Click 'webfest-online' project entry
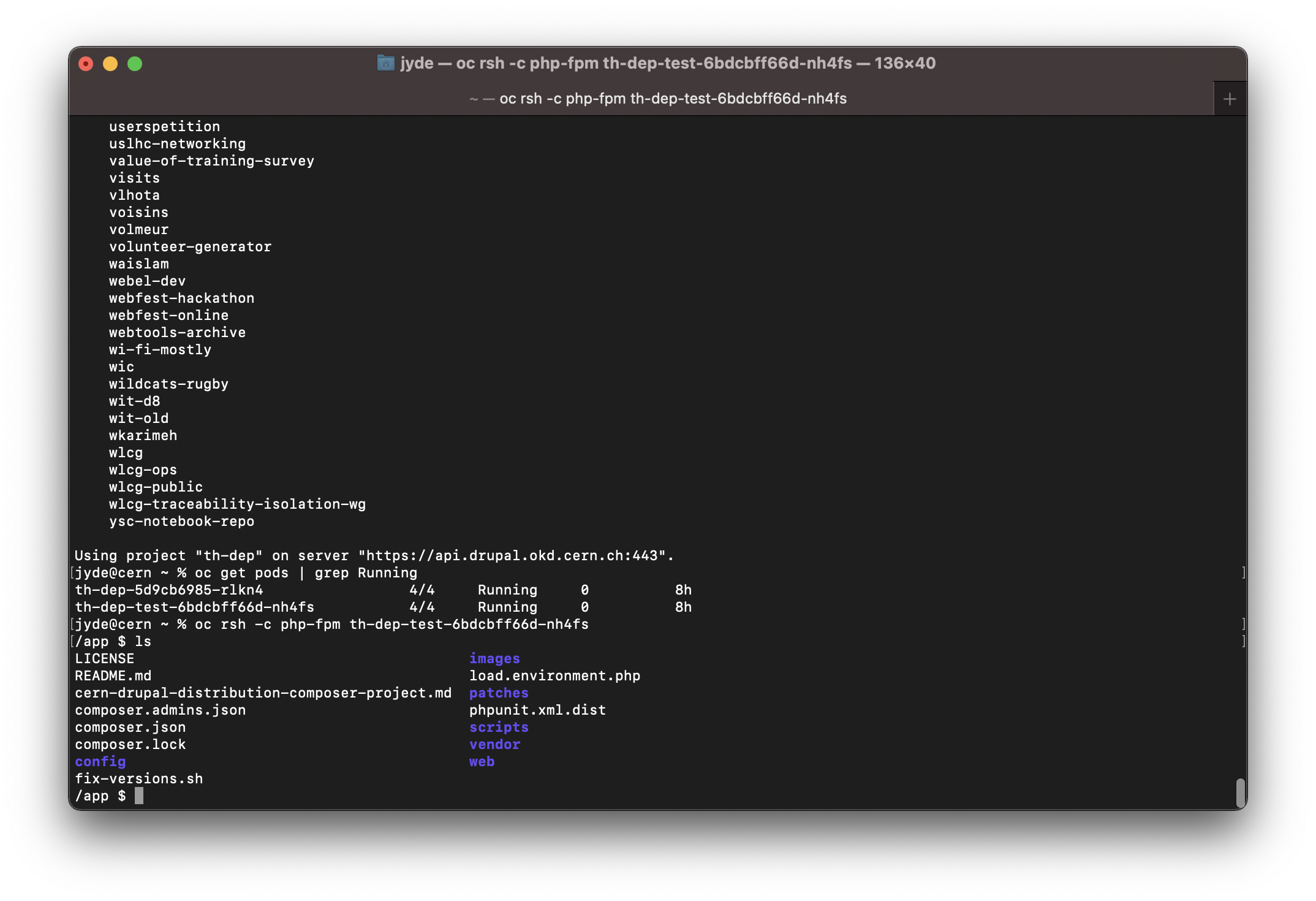This screenshot has width=1316, height=901. (169, 316)
